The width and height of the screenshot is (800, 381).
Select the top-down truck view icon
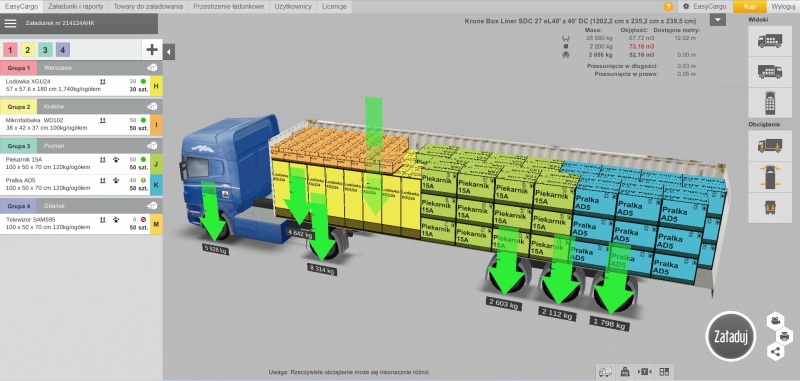pos(769,103)
